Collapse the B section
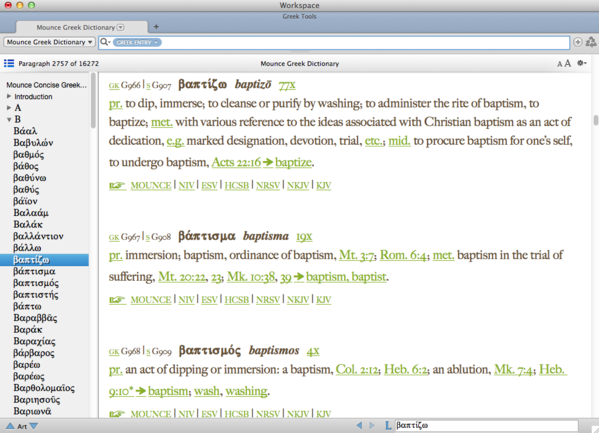Screen dimensions: 599x433 click(x=9, y=120)
